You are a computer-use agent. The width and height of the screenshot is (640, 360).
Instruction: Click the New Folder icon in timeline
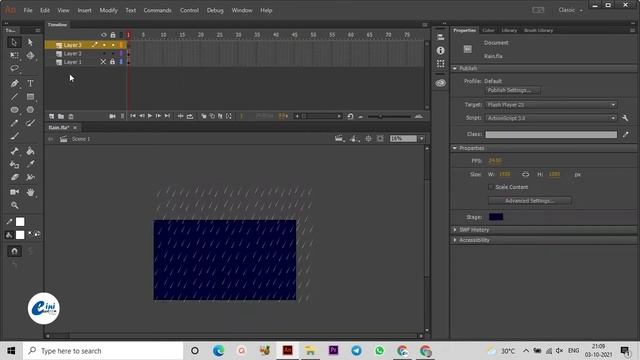pos(61,116)
